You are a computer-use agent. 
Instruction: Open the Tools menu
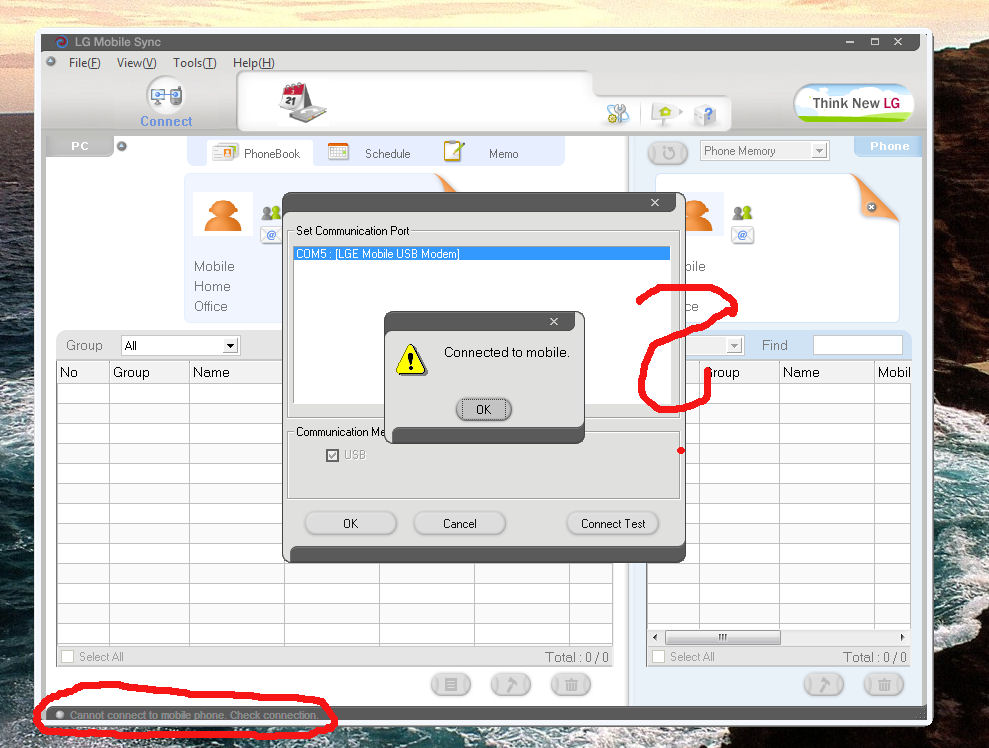pos(194,62)
